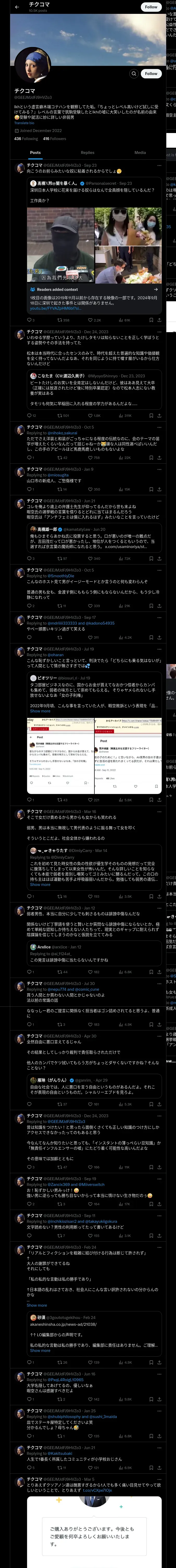Follow チクコマ from the top header bar
Image resolution: width=176 pixels, height=1568 pixels.
(x=151, y=7)
